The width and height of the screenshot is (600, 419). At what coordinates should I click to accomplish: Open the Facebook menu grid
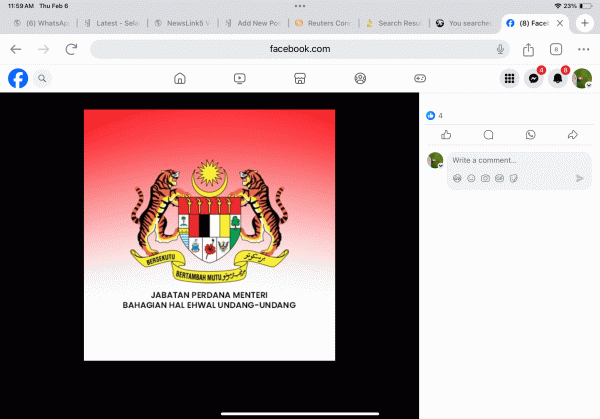click(x=509, y=78)
